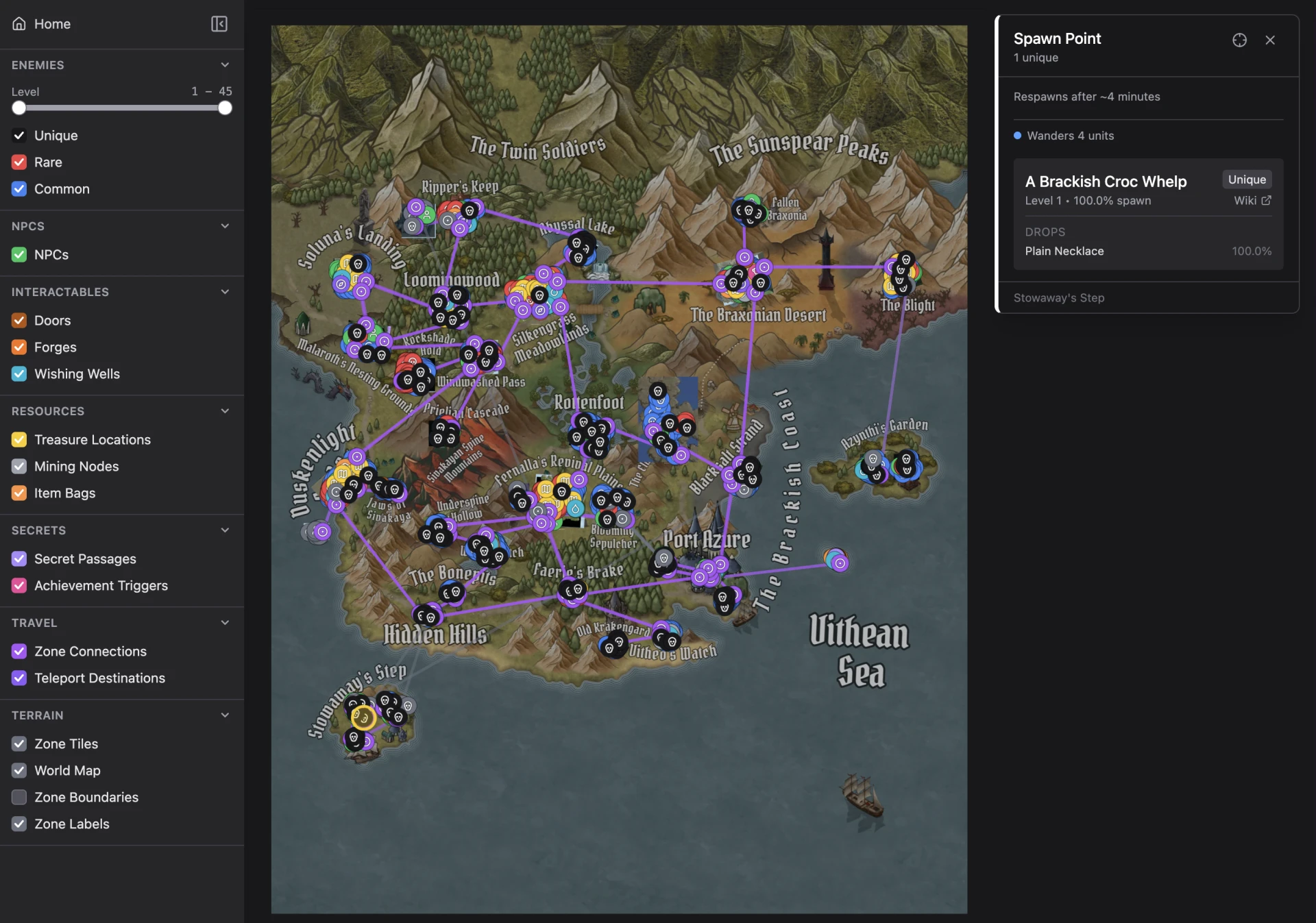1316x923 pixels.
Task: Toggle Mining Nodes checkbox
Action: (x=19, y=467)
